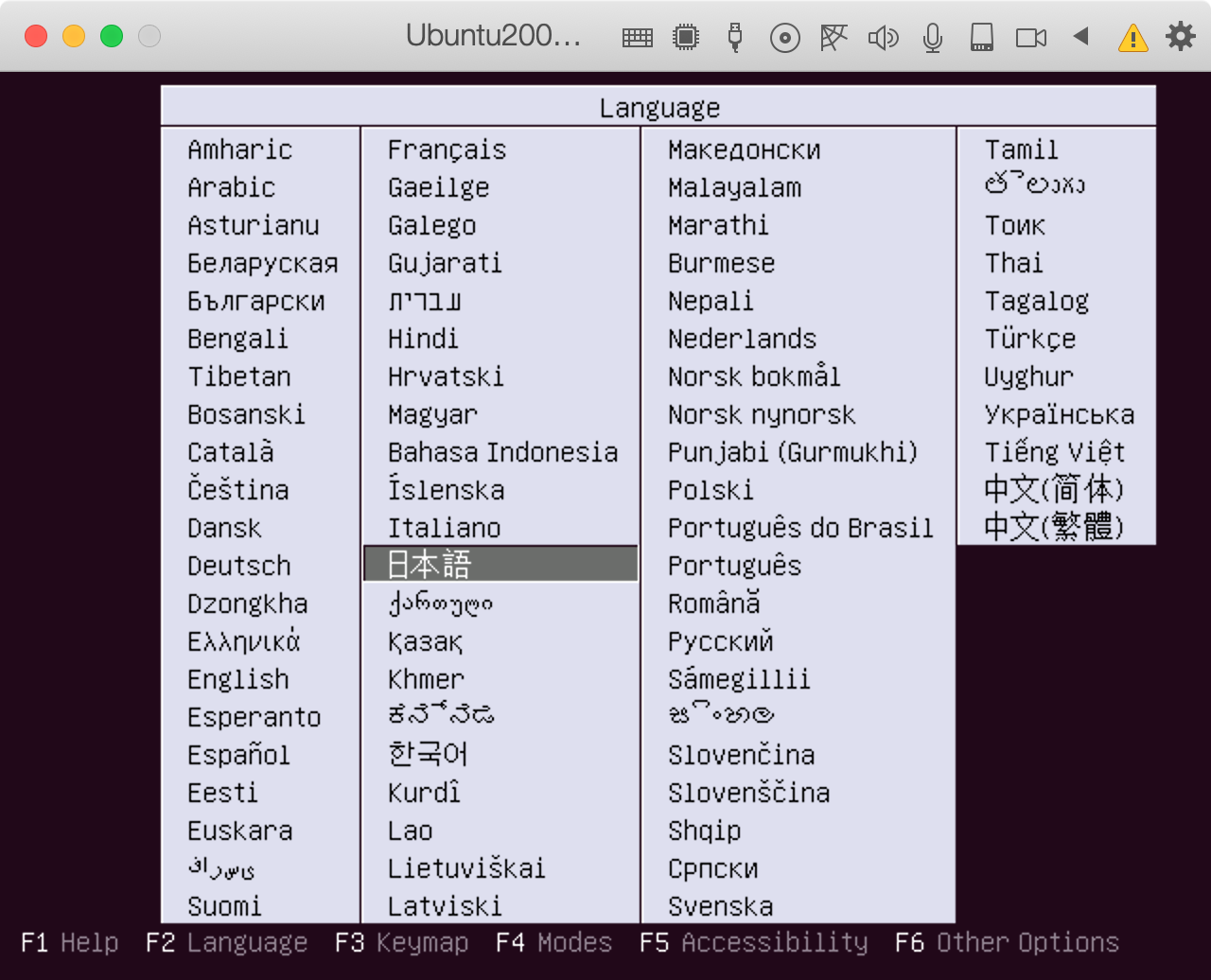1211x980 pixels.
Task: Select English from the language list
Action: point(238,679)
